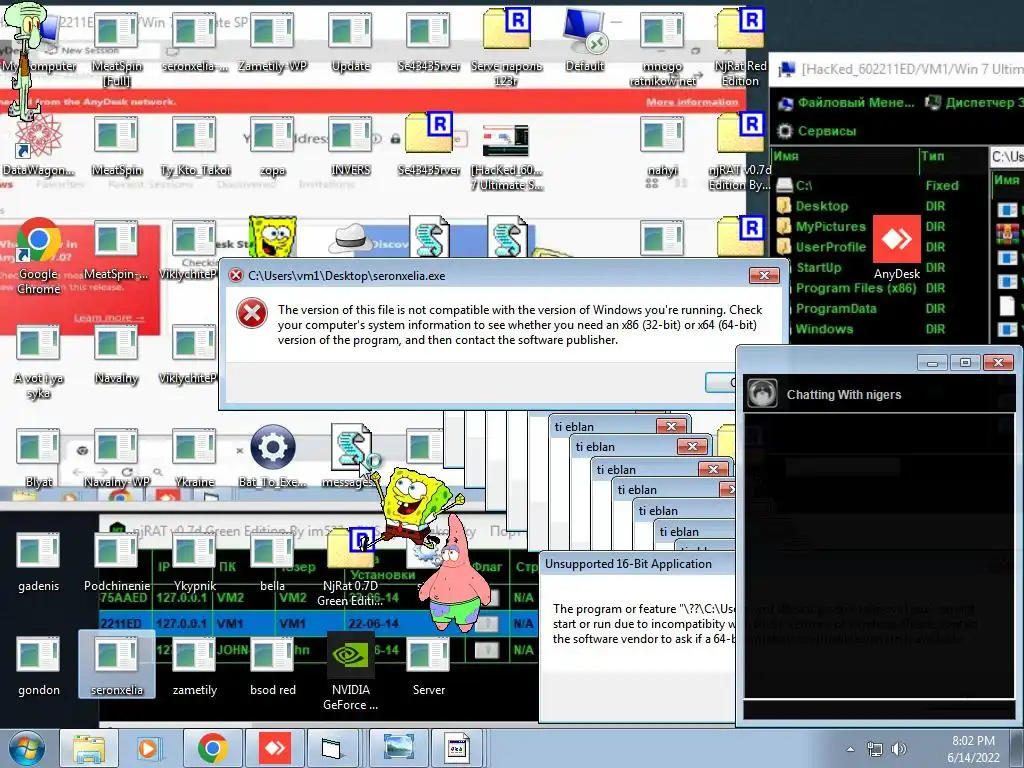Image resolution: width=1024 pixels, height=768 pixels.
Task: Show hidden system tray icons
Action: click(850, 749)
